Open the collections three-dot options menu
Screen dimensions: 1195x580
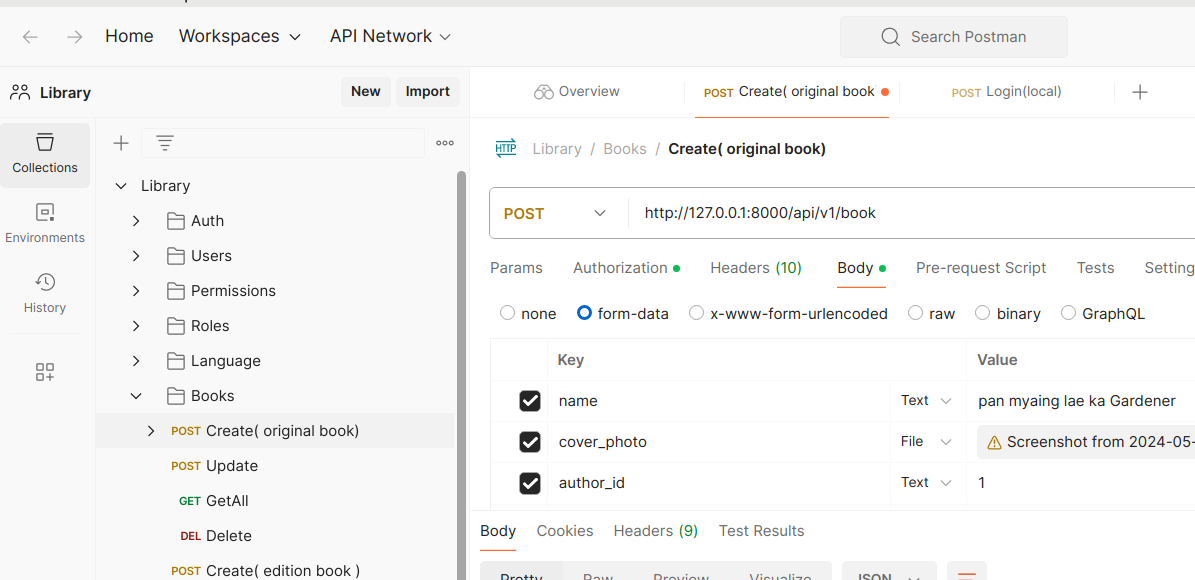445,143
